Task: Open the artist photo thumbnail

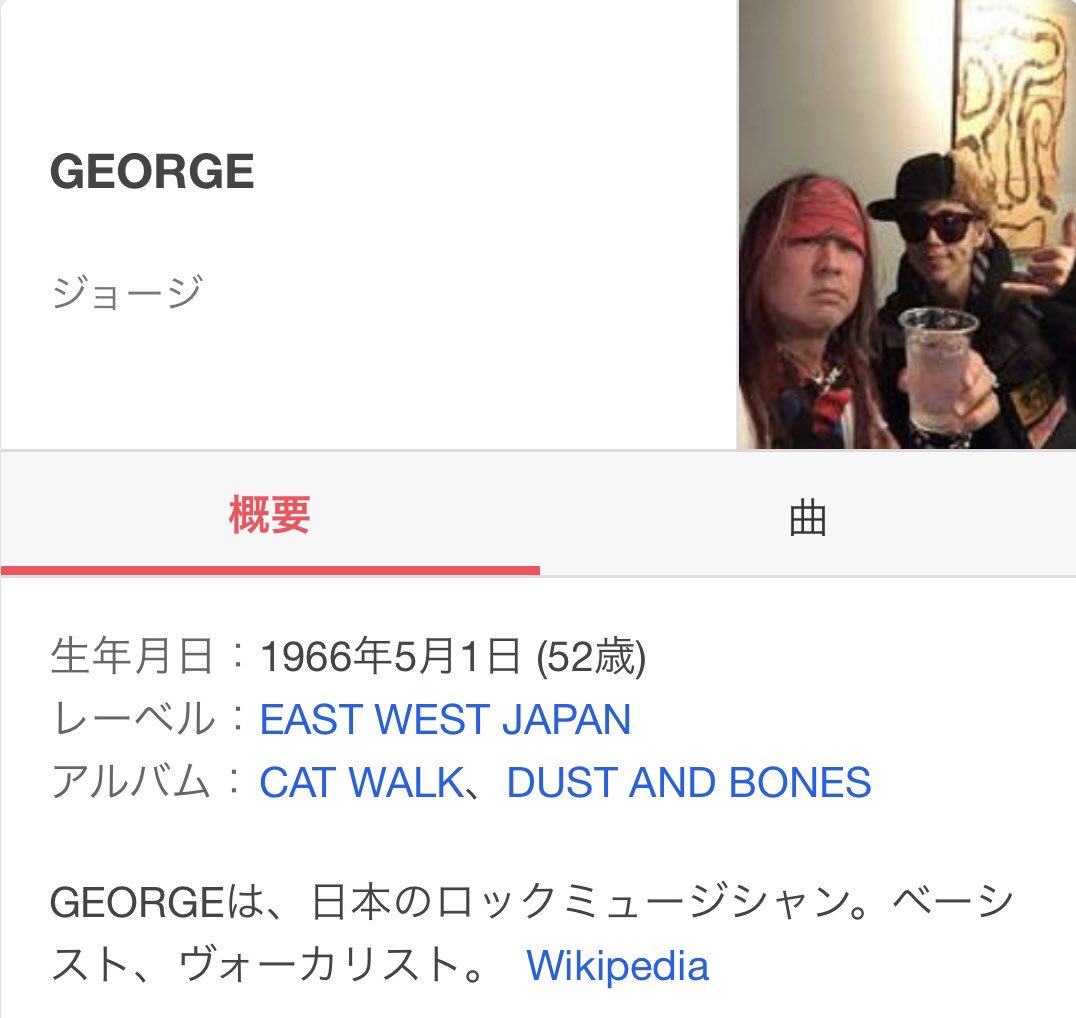Action: [x=907, y=224]
